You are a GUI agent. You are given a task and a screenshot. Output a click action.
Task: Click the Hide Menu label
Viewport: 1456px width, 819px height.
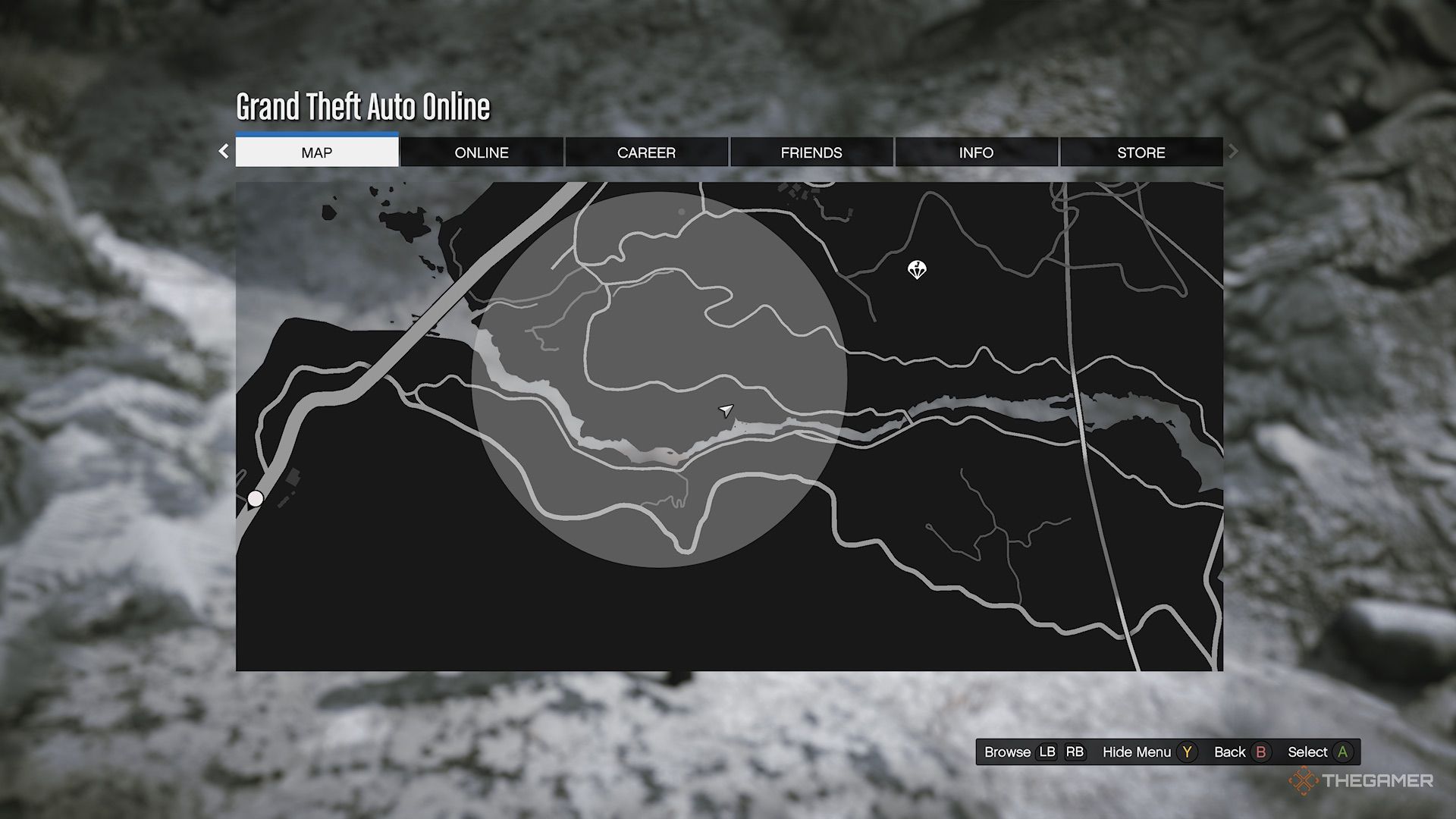[1136, 752]
